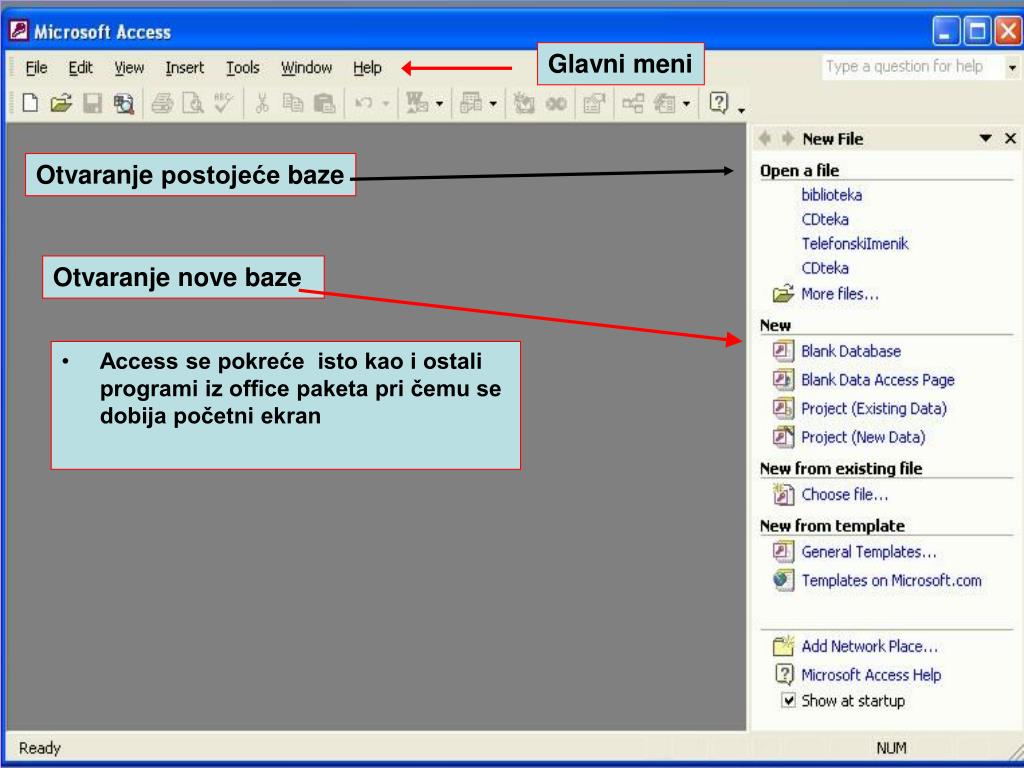Open the Undo history dropdown arrow
The width and height of the screenshot is (1024, 768).
coord(385,103)
